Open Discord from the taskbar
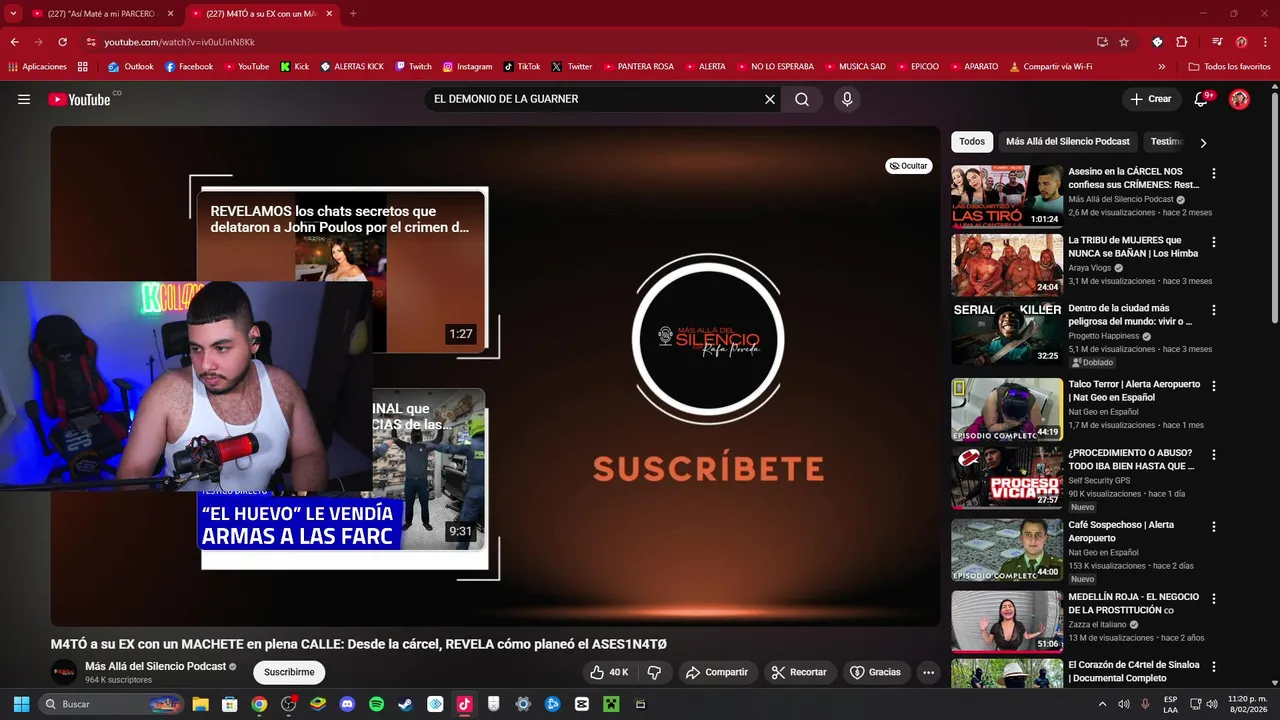Screen dimensions: 1280x720 click(347, 704)
